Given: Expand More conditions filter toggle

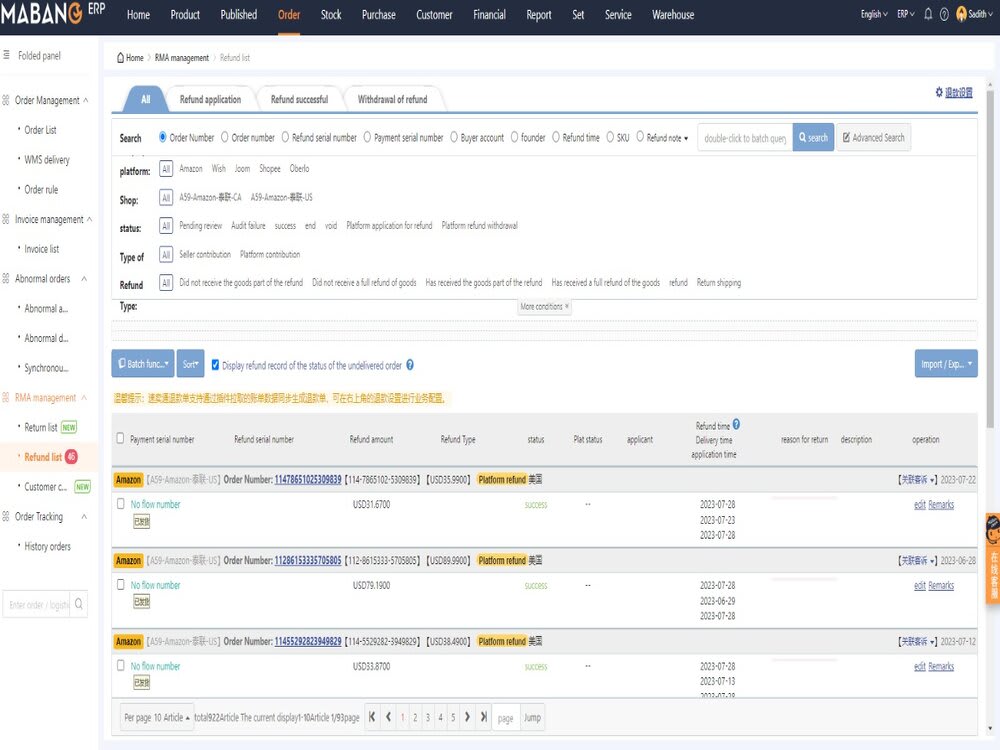Looking at the screenshot, I should 544,307.
